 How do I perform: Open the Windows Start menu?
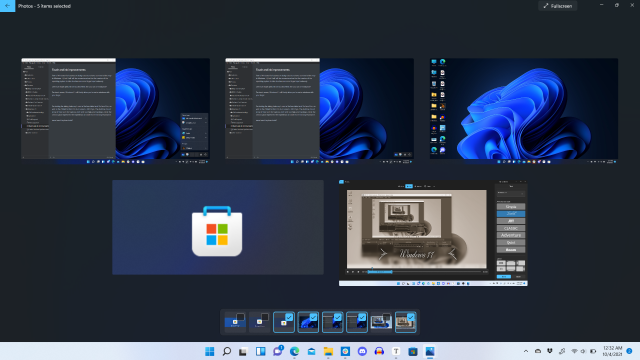[x=209, y=351]
